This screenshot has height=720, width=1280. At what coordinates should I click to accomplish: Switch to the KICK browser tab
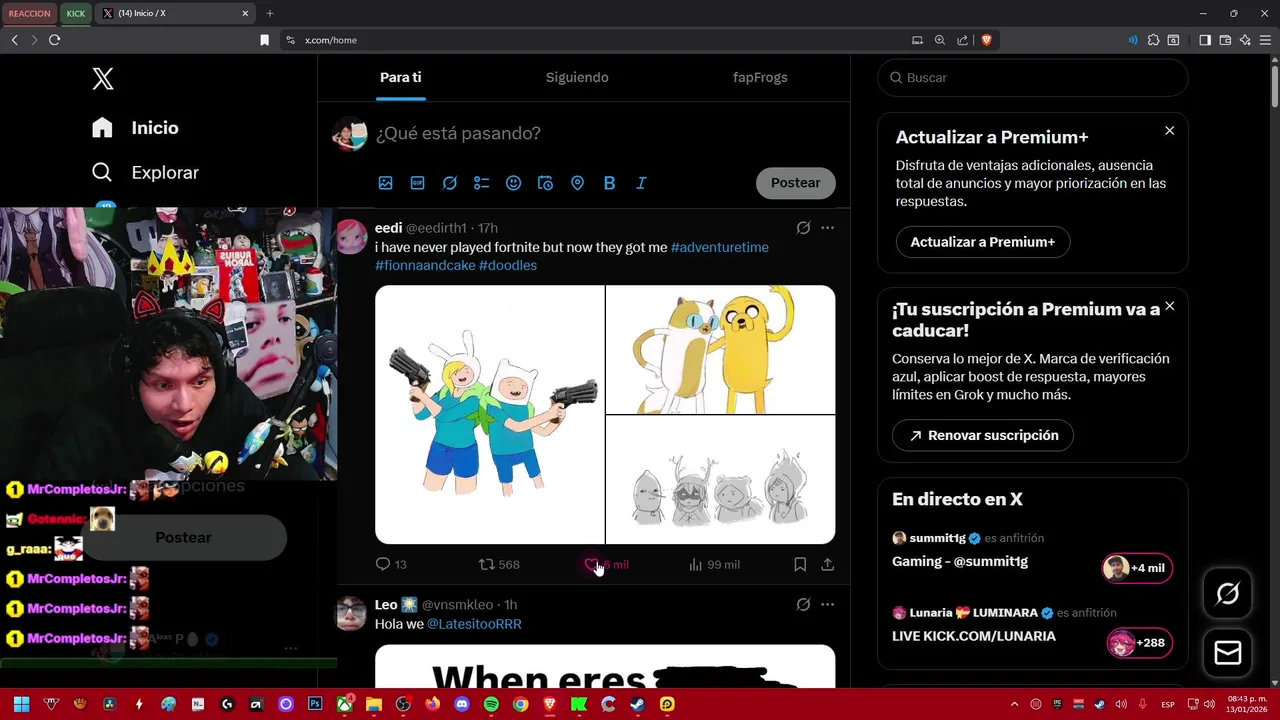coord(76,13)
